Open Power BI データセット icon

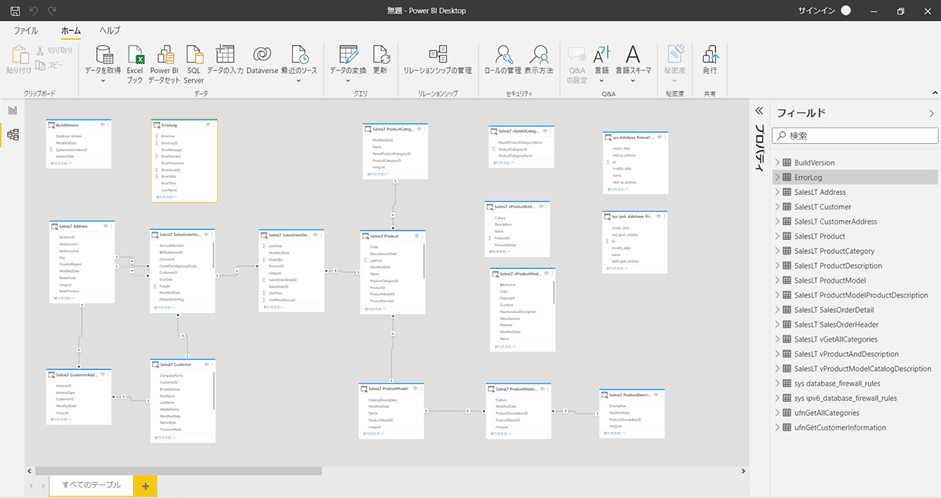pos(165,55)
